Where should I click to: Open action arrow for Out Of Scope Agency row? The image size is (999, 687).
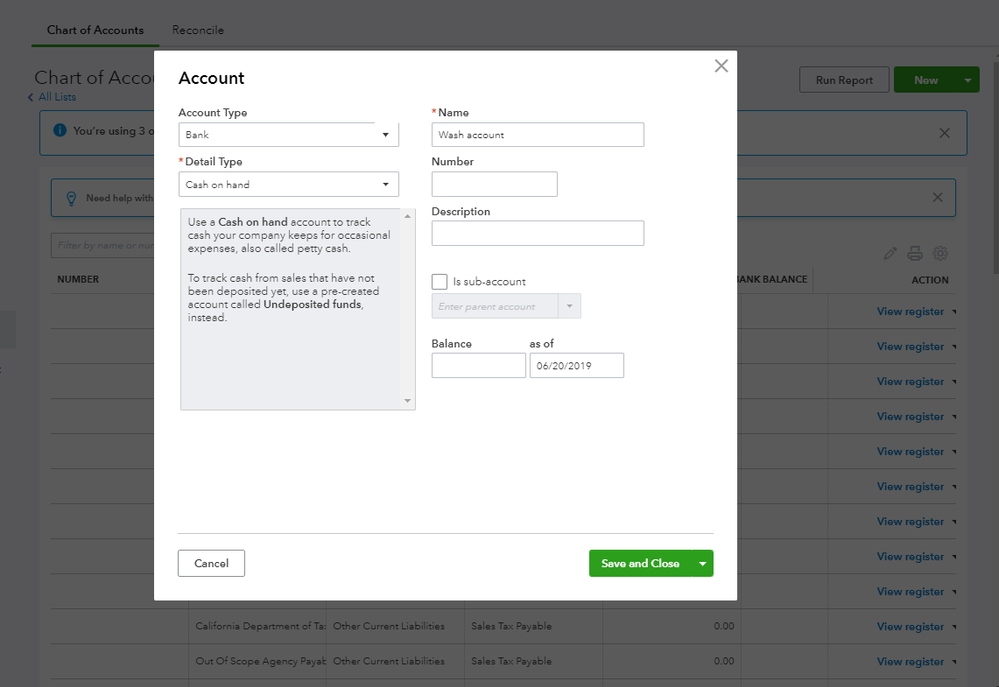954,662
